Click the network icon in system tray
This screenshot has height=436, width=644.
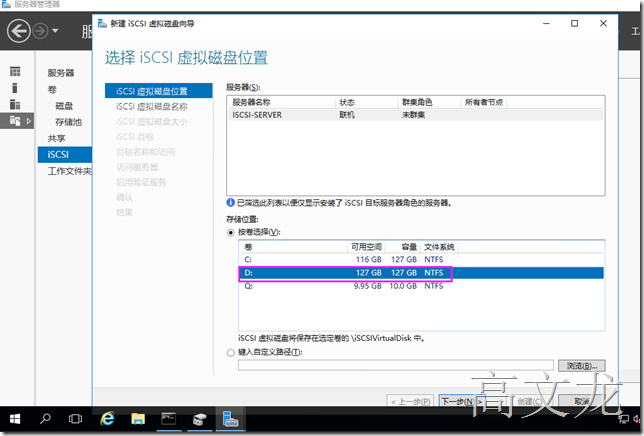623,419
